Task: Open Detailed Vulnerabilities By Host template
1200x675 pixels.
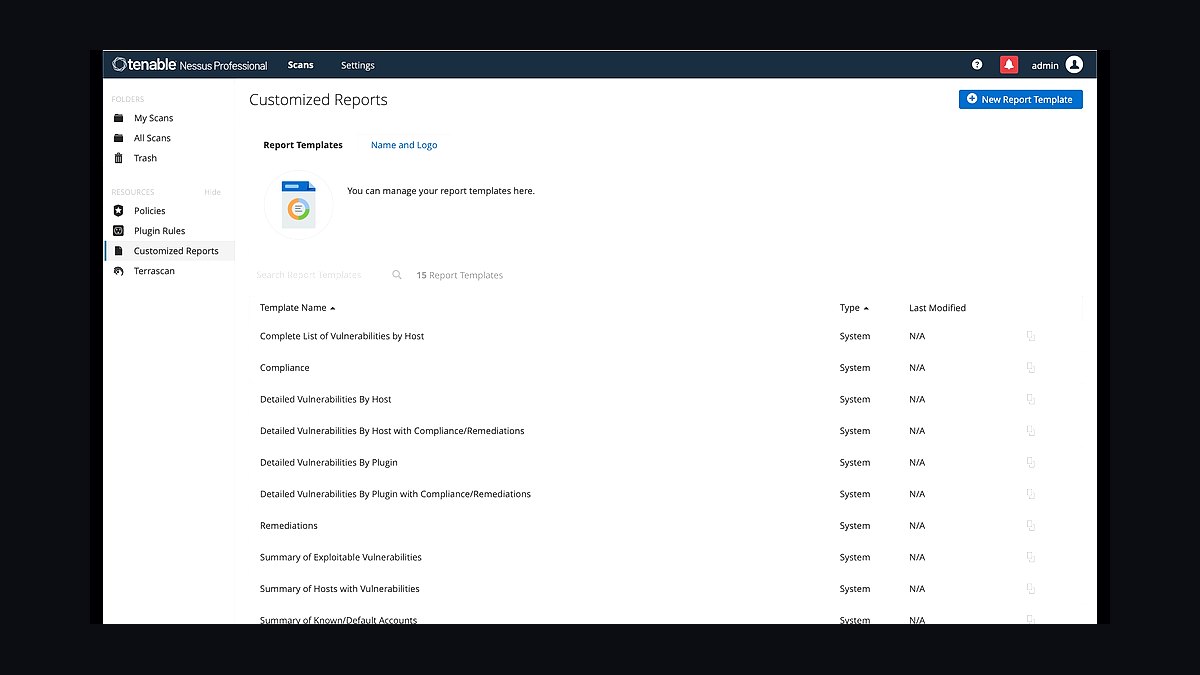Action: tap(325, 399)
